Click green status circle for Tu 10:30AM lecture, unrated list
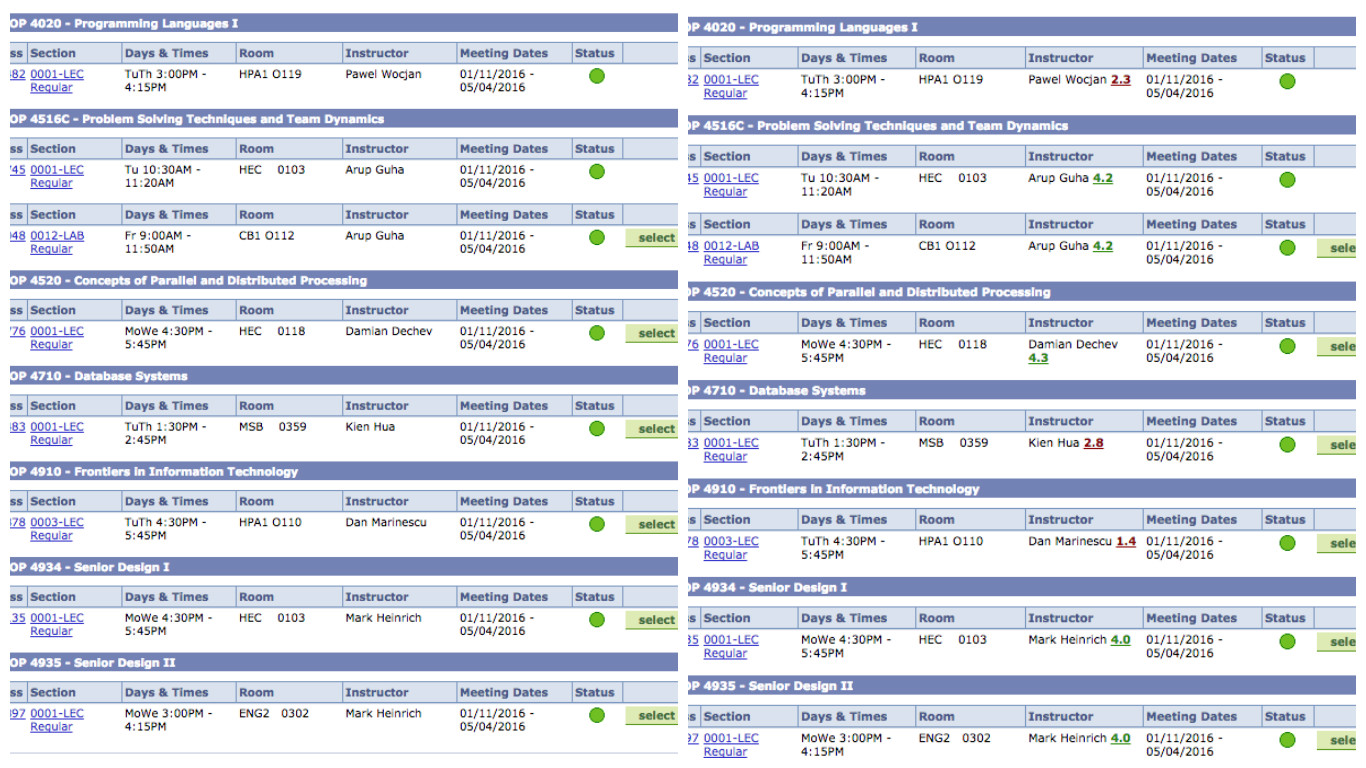Screen dimensions: 1366x768 597,171
